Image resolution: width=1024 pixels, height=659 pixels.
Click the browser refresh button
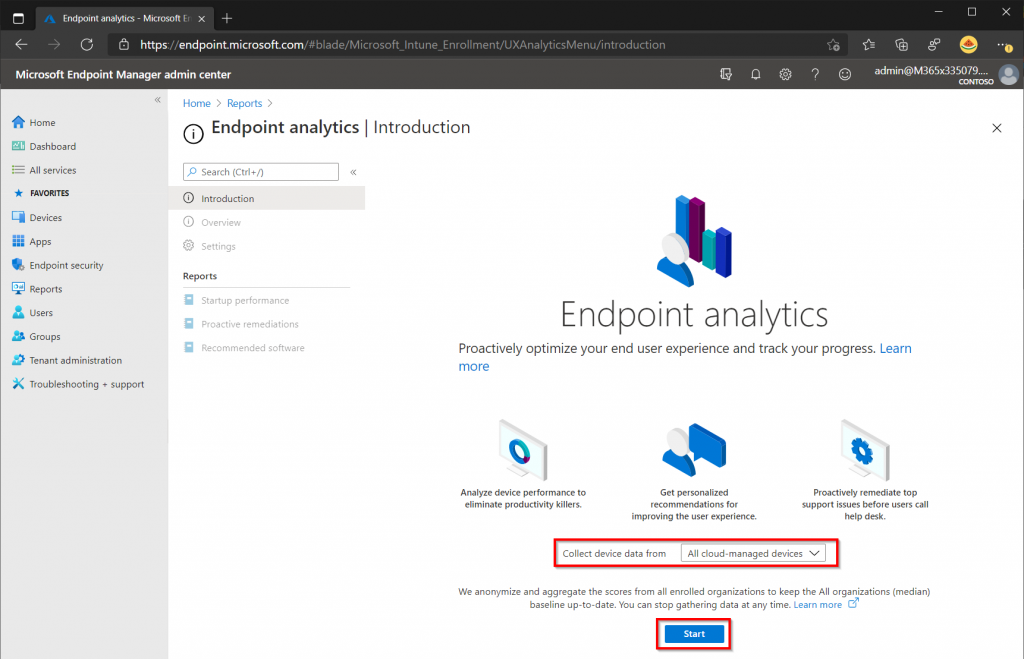[86, 44]
